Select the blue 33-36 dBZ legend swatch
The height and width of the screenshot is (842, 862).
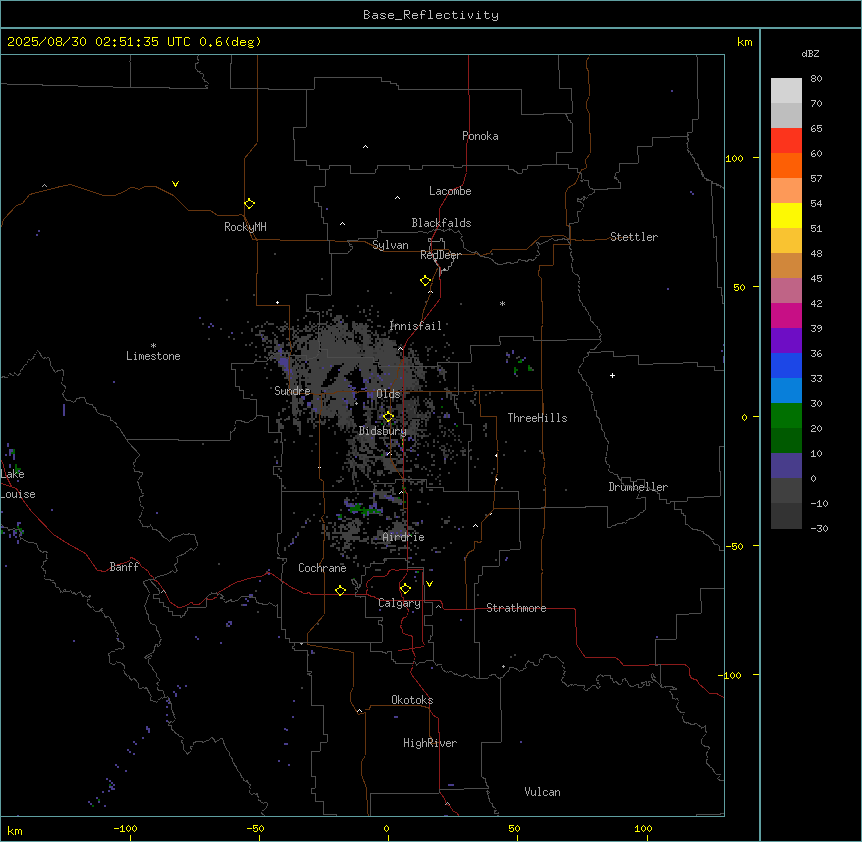click(x=786, y=365)
